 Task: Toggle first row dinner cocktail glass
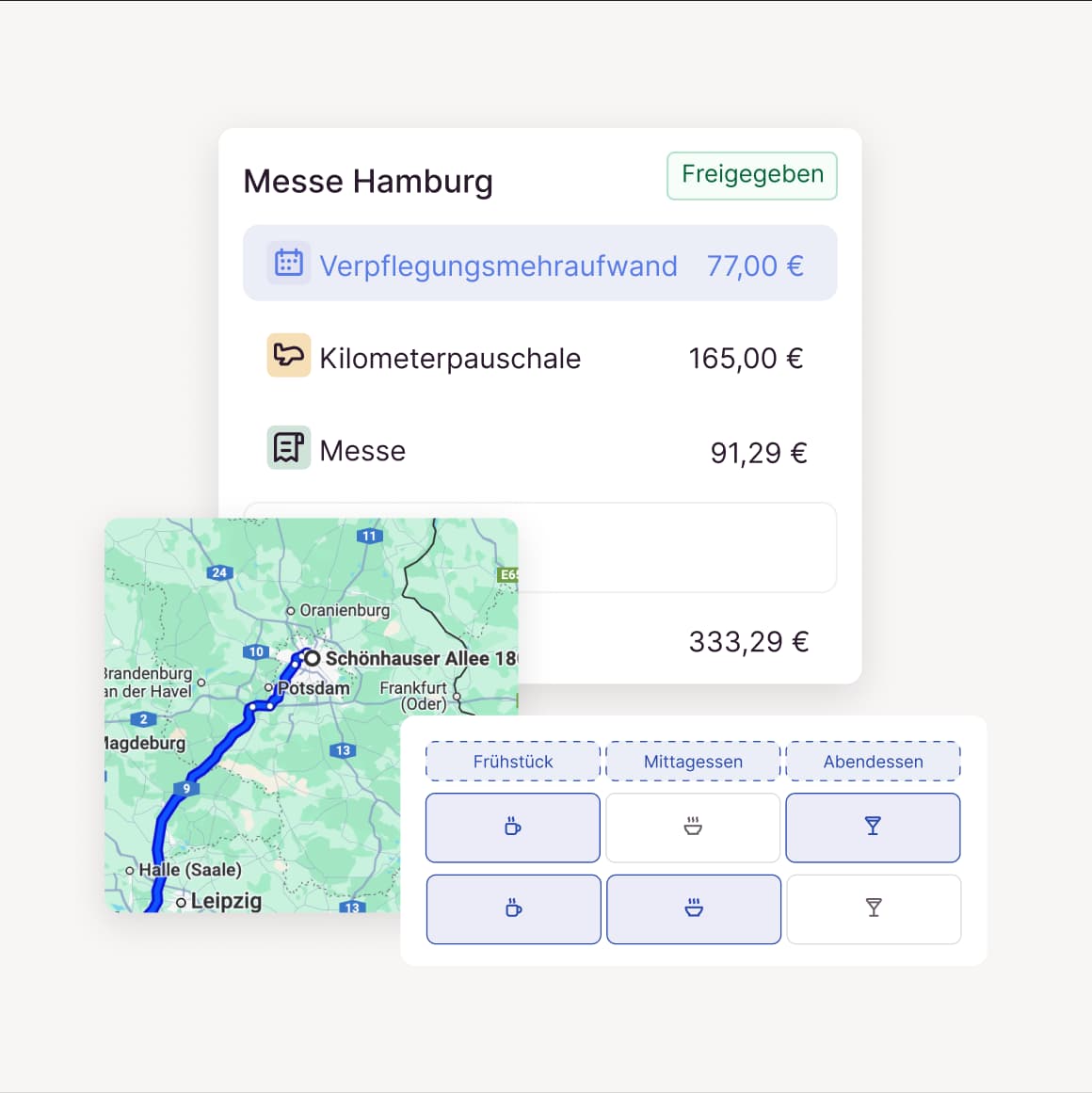(x=873, y=828)
